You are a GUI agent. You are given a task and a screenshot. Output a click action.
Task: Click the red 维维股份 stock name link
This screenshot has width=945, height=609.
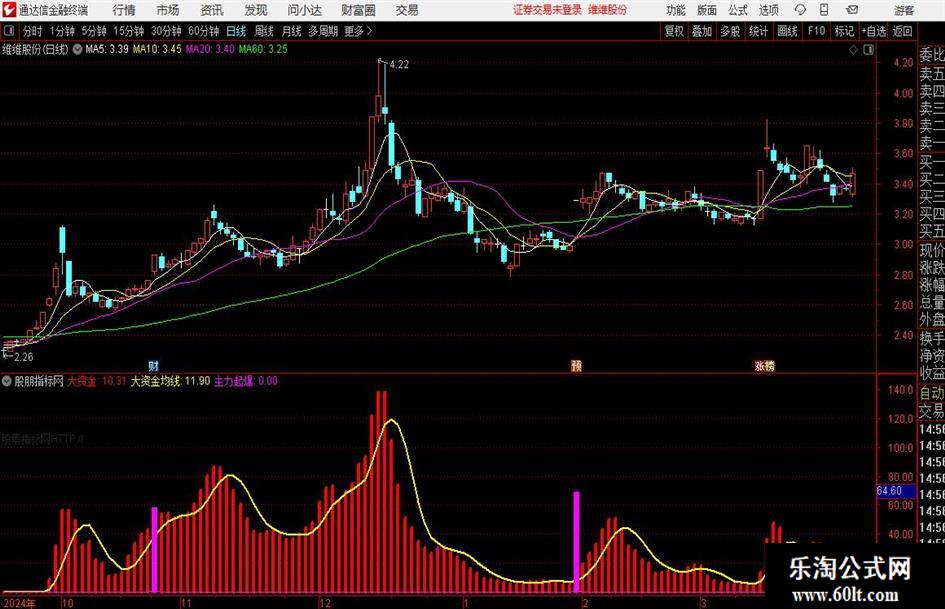(x=608, y=10)
